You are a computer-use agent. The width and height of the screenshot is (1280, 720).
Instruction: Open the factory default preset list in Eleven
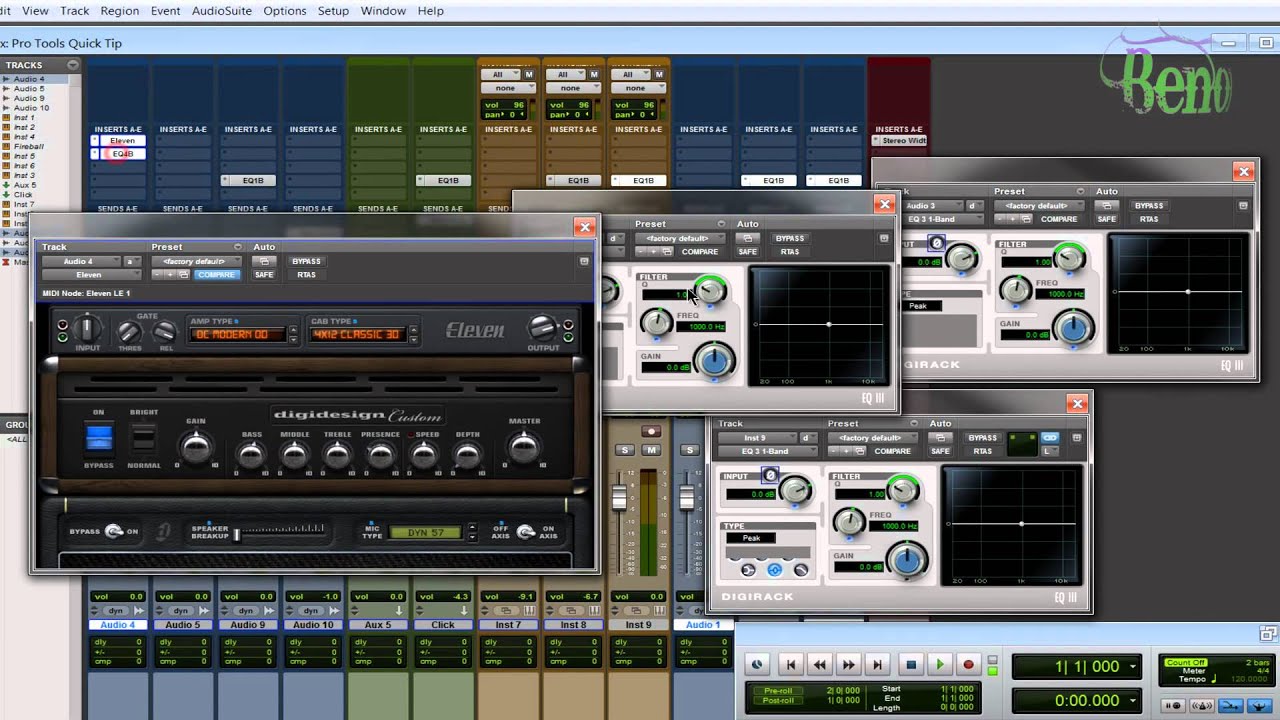point(195,261)
